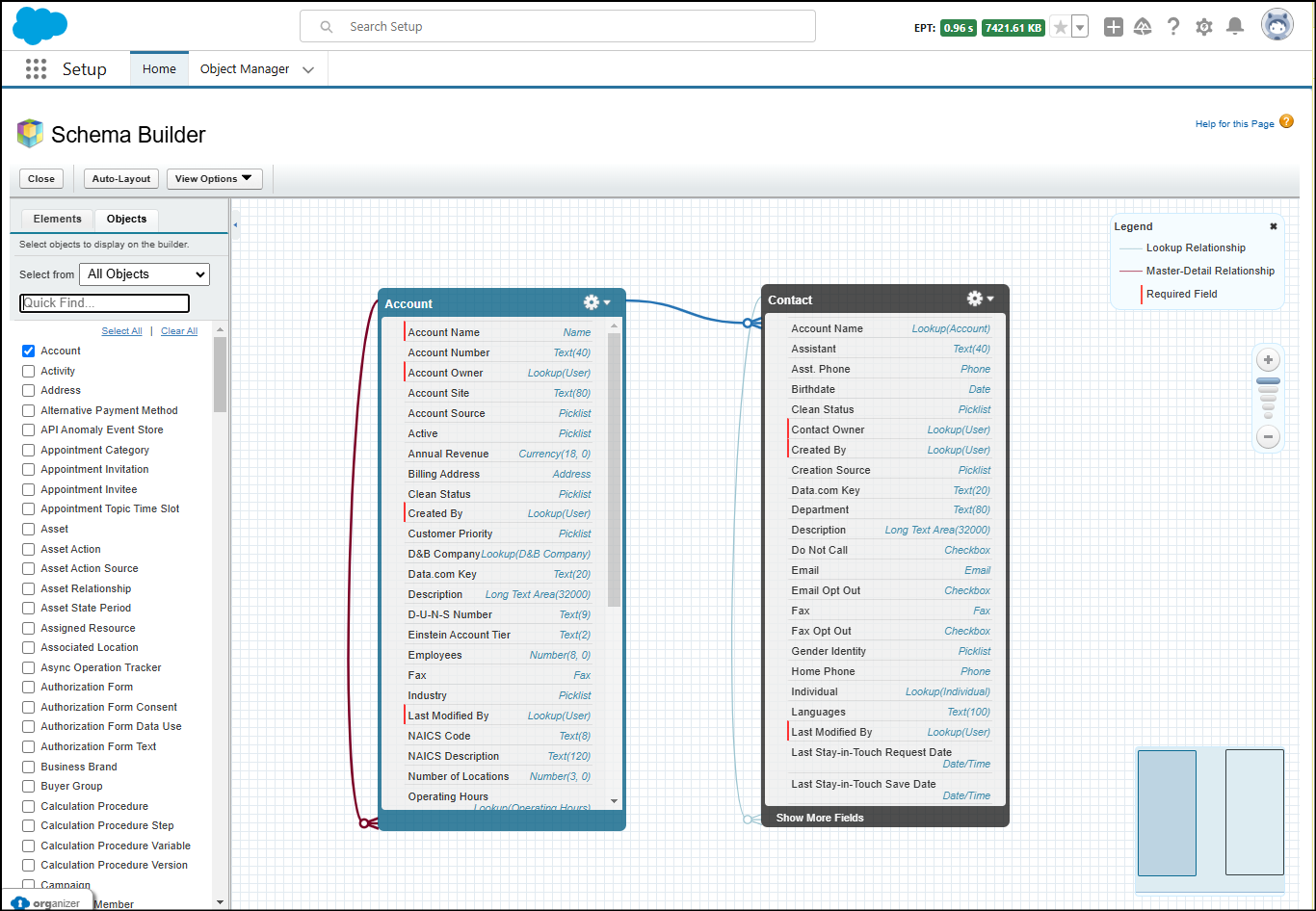Zoom out with the minus button
Image resolution: width=1316 pixels, height=911 pixels.
point(1269,437)
